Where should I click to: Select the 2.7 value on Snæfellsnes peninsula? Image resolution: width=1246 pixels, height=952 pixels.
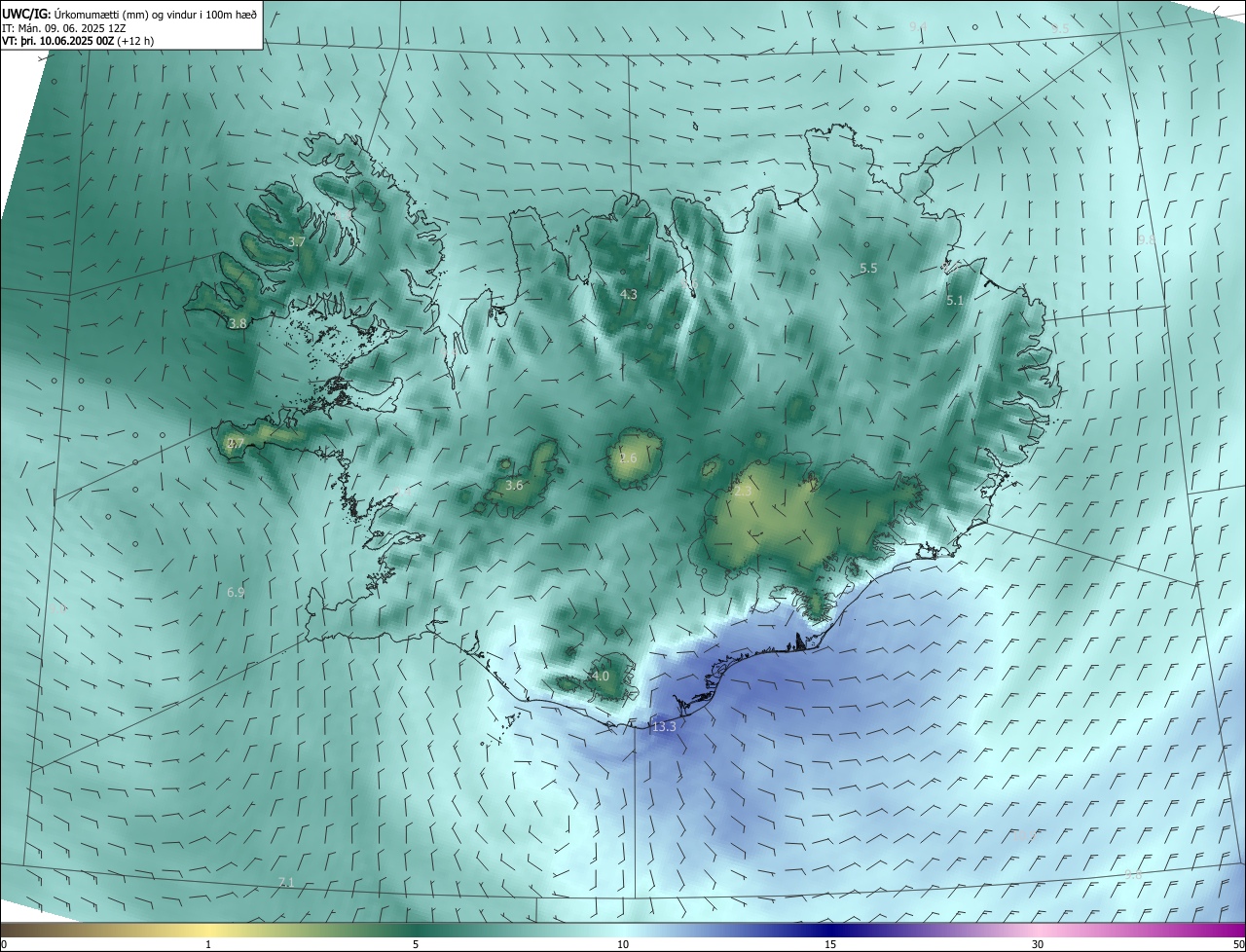(236, 443)
